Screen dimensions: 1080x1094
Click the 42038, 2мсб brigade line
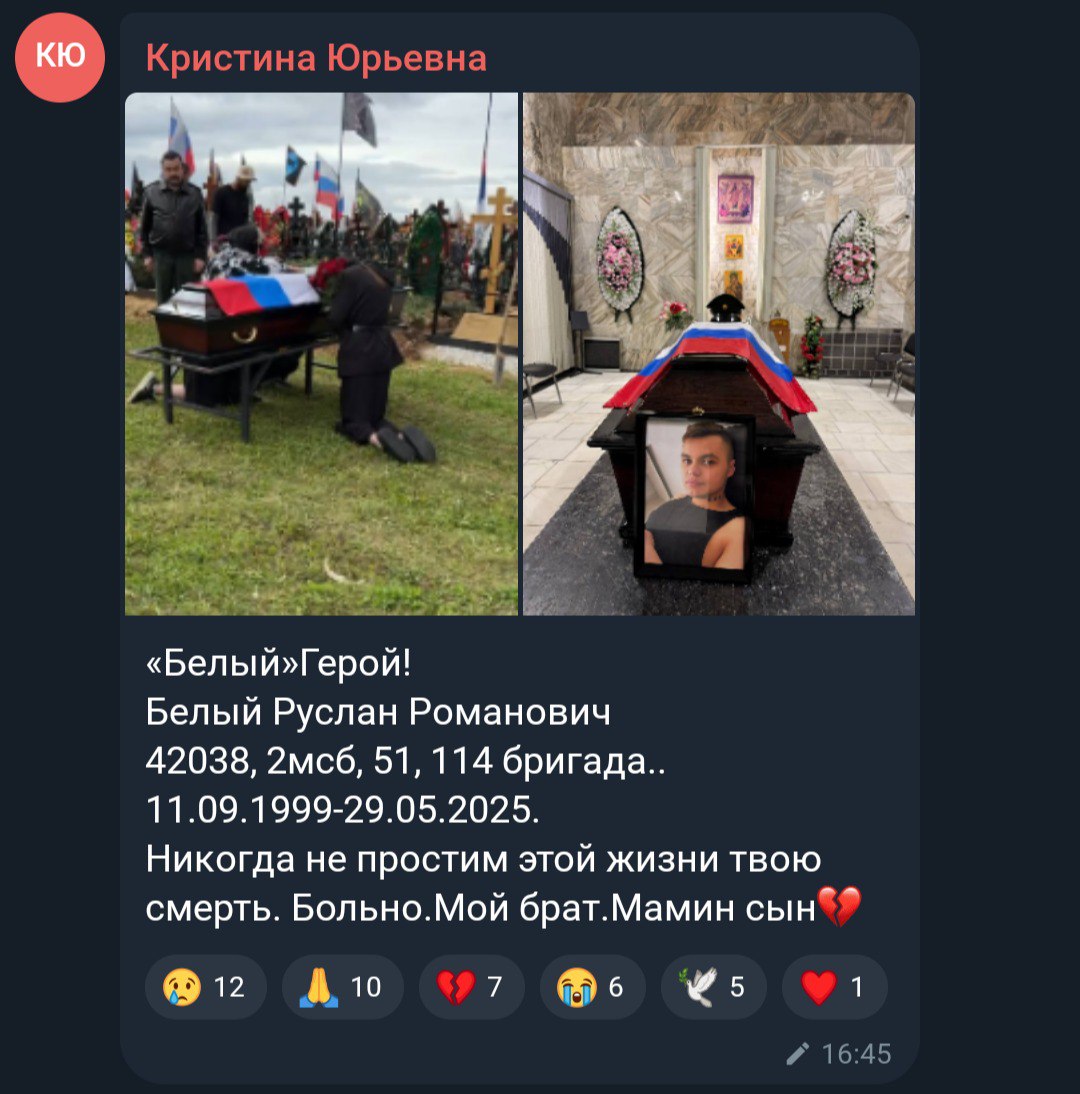[x=405, y=761]
